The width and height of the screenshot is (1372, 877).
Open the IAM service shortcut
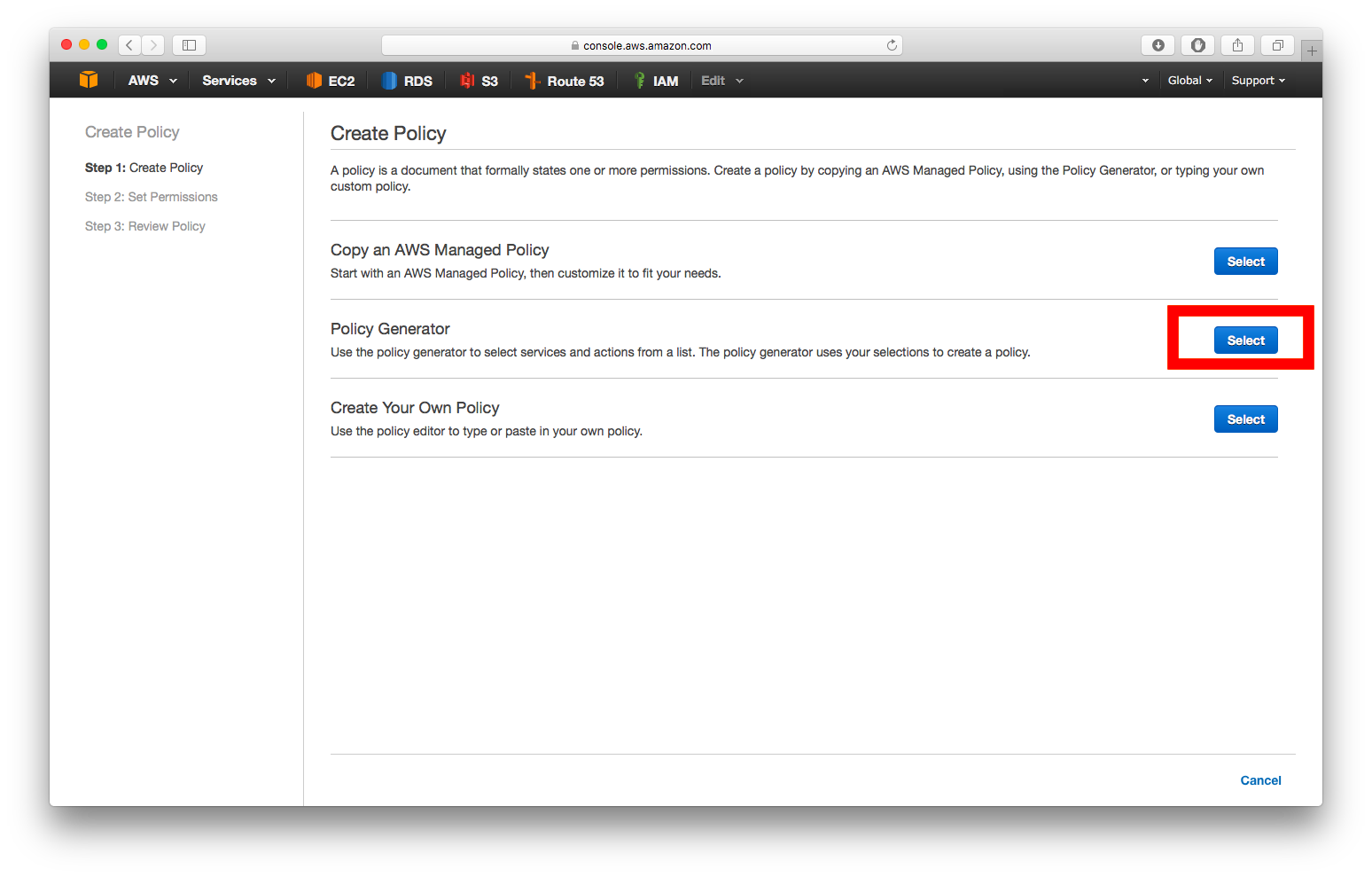[x=656, y=81]
